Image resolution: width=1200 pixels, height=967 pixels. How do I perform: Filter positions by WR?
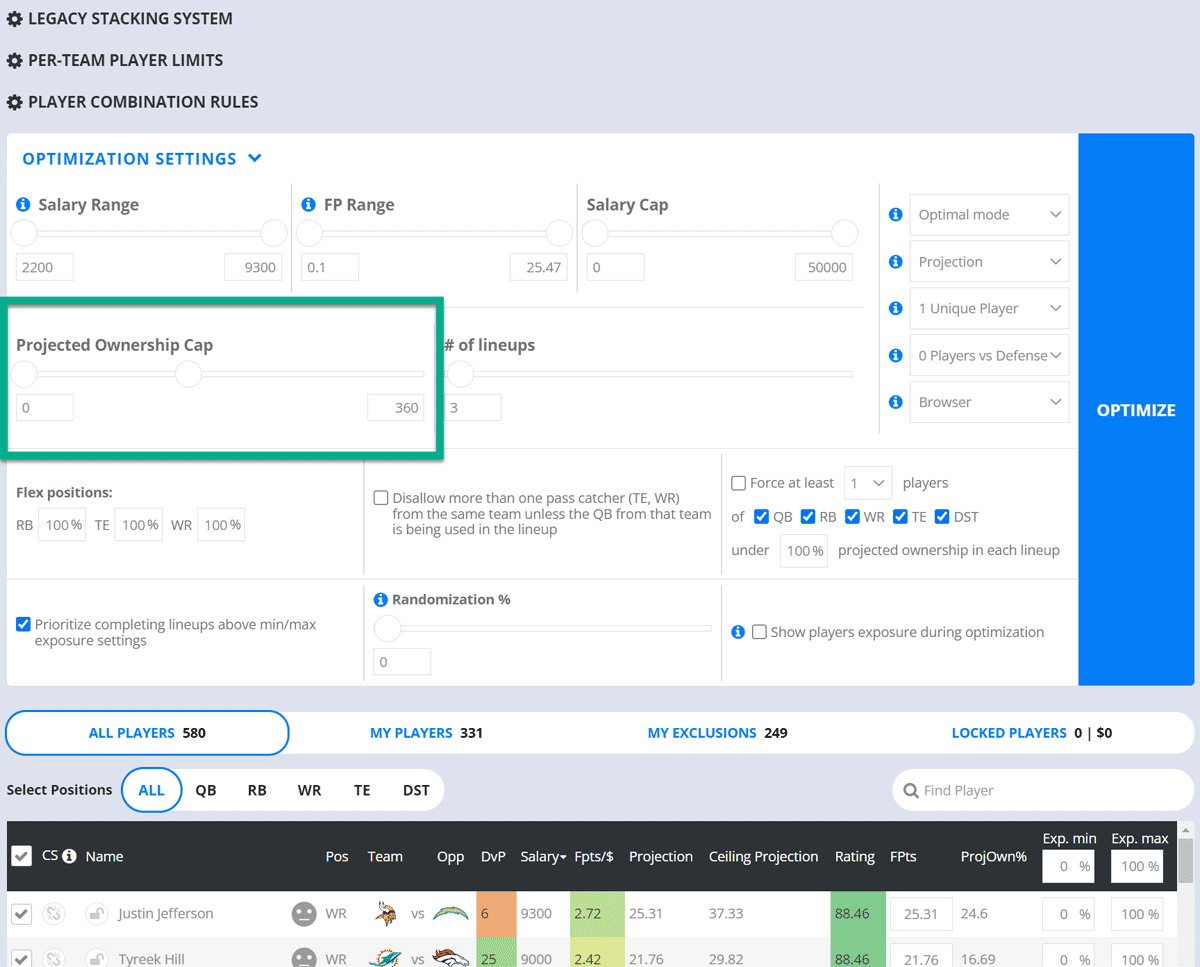310,790
